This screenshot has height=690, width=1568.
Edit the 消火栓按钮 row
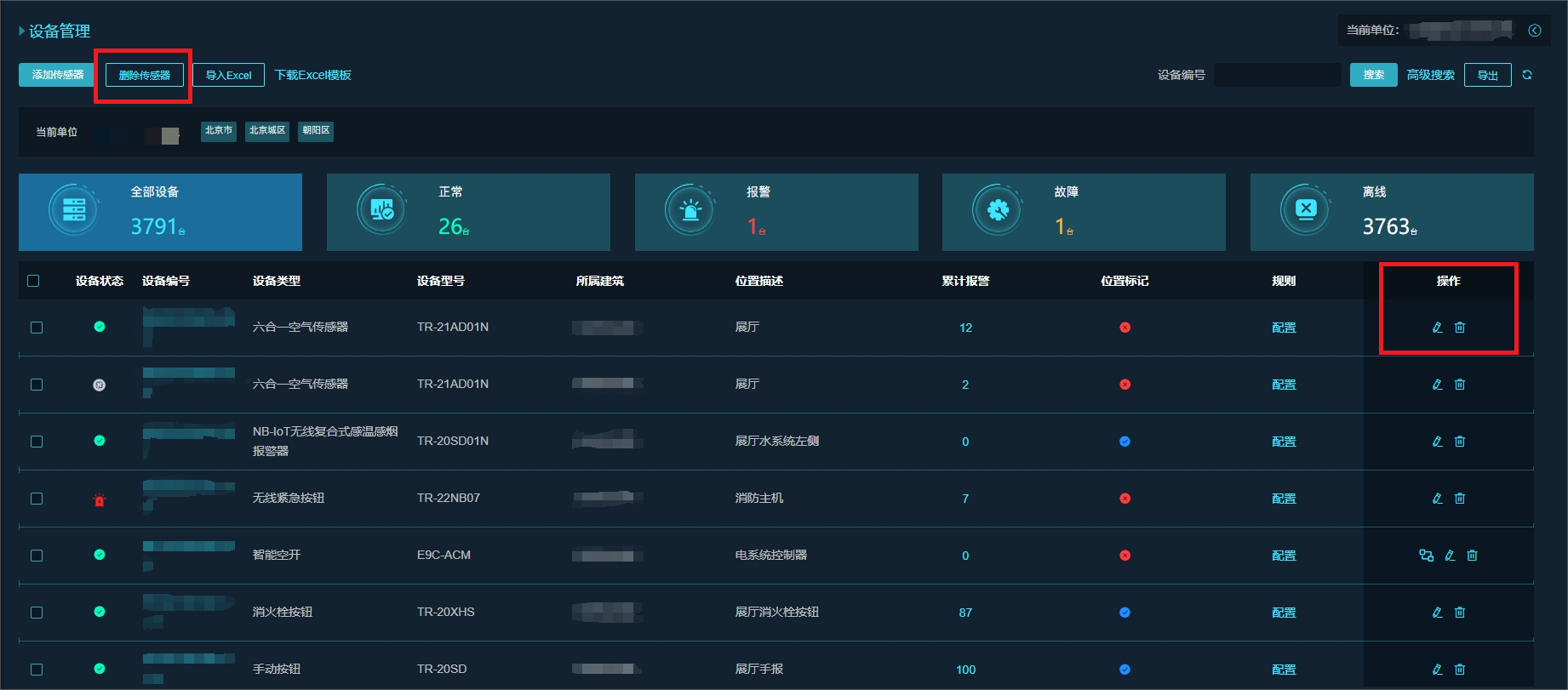click(1438, 613)
